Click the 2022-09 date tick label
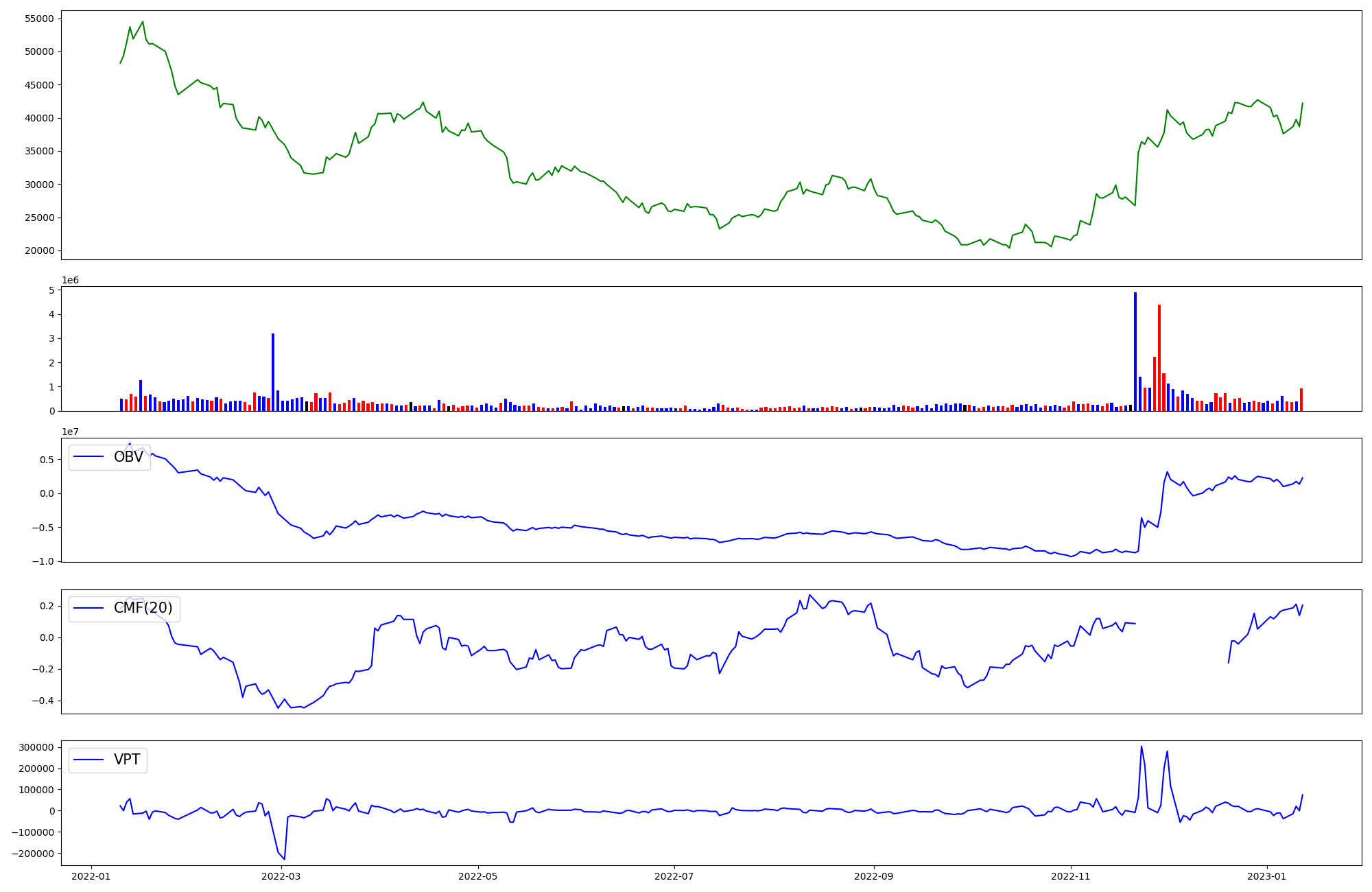 [873, 876]
